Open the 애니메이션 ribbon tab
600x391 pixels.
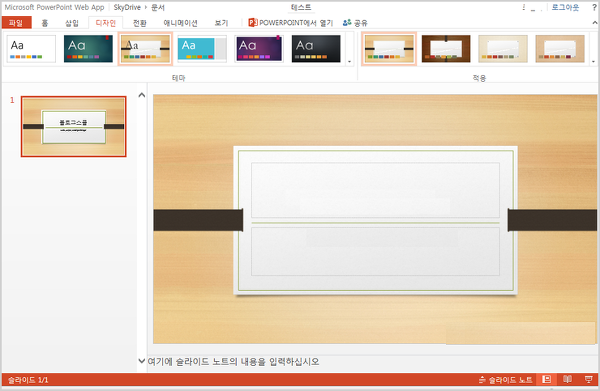click(181, 23)
